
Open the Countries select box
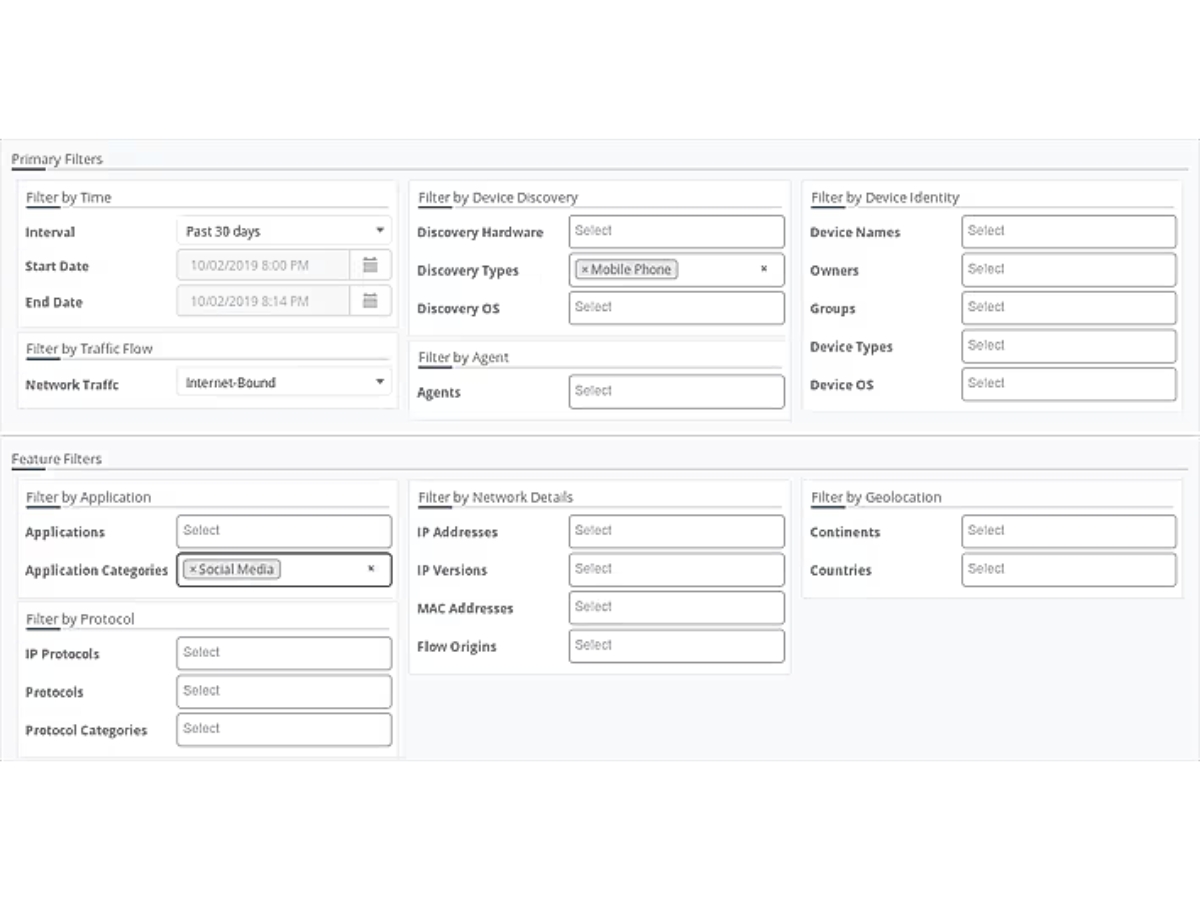tap(1069, 570)
